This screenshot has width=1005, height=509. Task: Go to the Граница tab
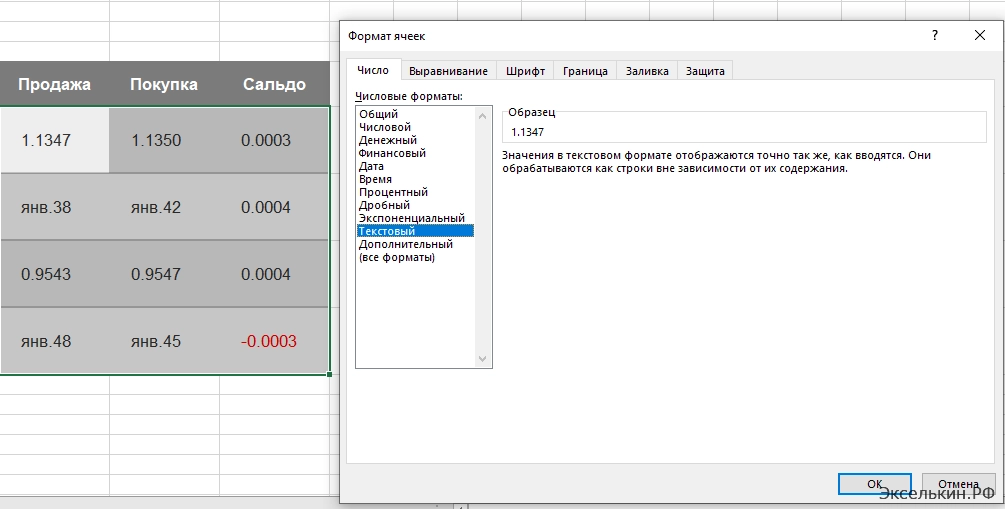click(585, 71)
